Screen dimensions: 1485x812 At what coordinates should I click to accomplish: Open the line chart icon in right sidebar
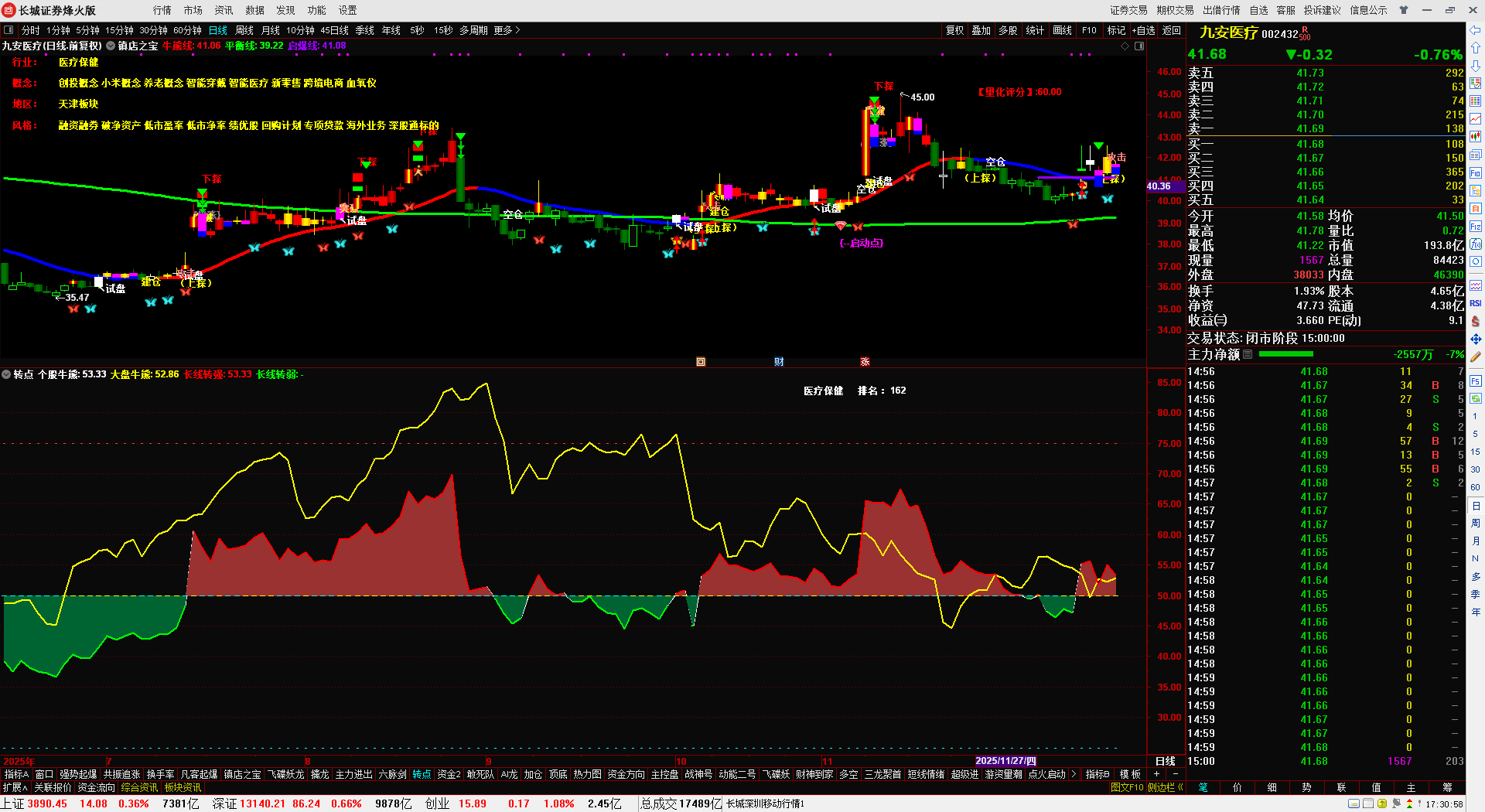point(1476,119)
